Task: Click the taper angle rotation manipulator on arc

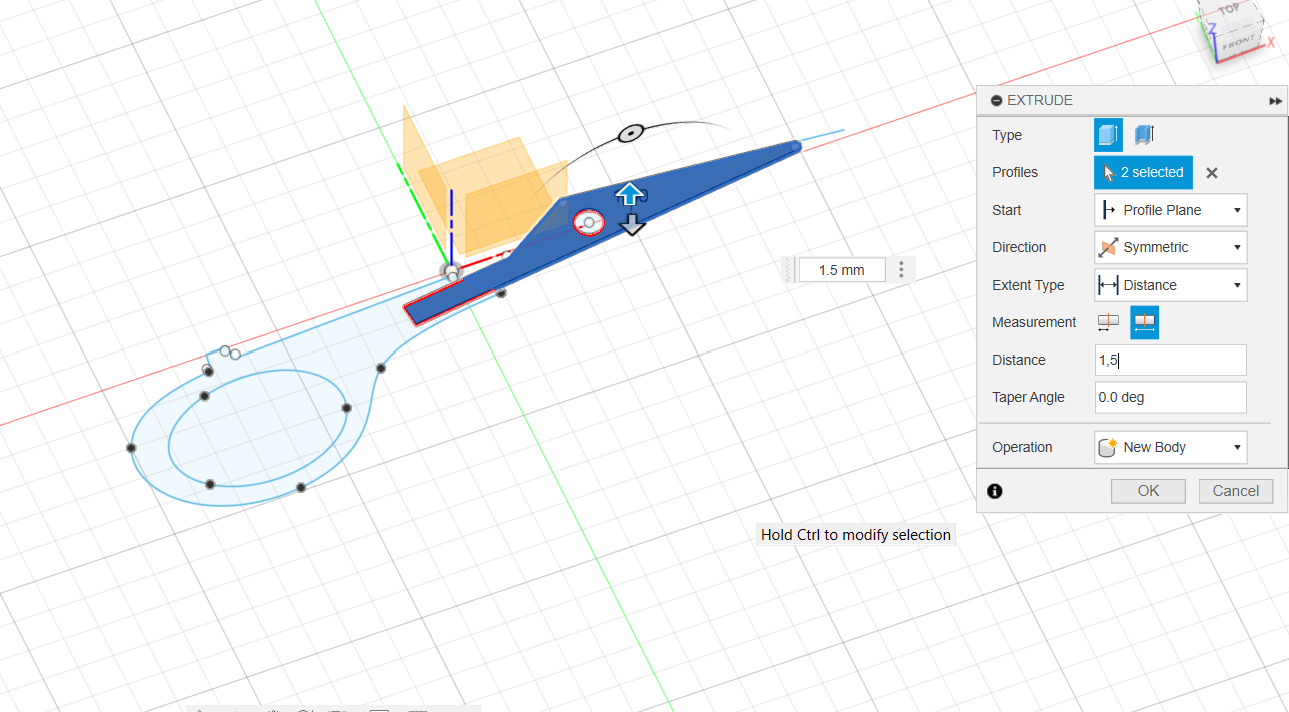Action: click(630, 132)
